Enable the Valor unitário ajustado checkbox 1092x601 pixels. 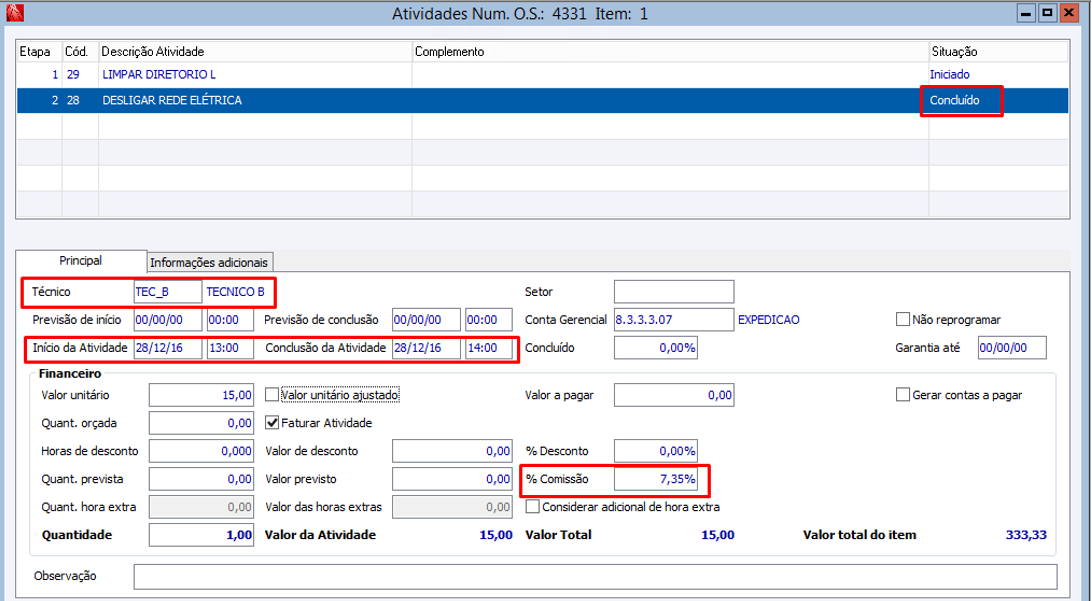[272, 395]
